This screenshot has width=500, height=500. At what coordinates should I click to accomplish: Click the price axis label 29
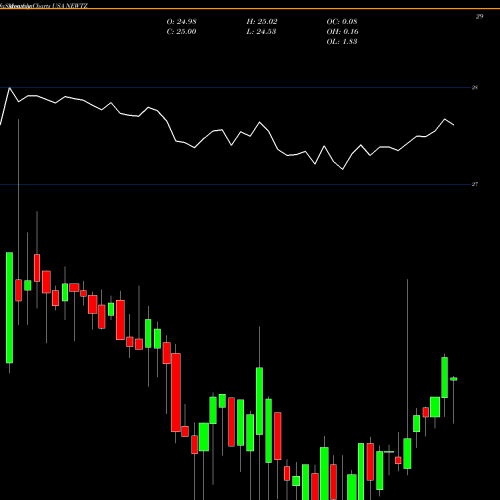pos(479,16)
